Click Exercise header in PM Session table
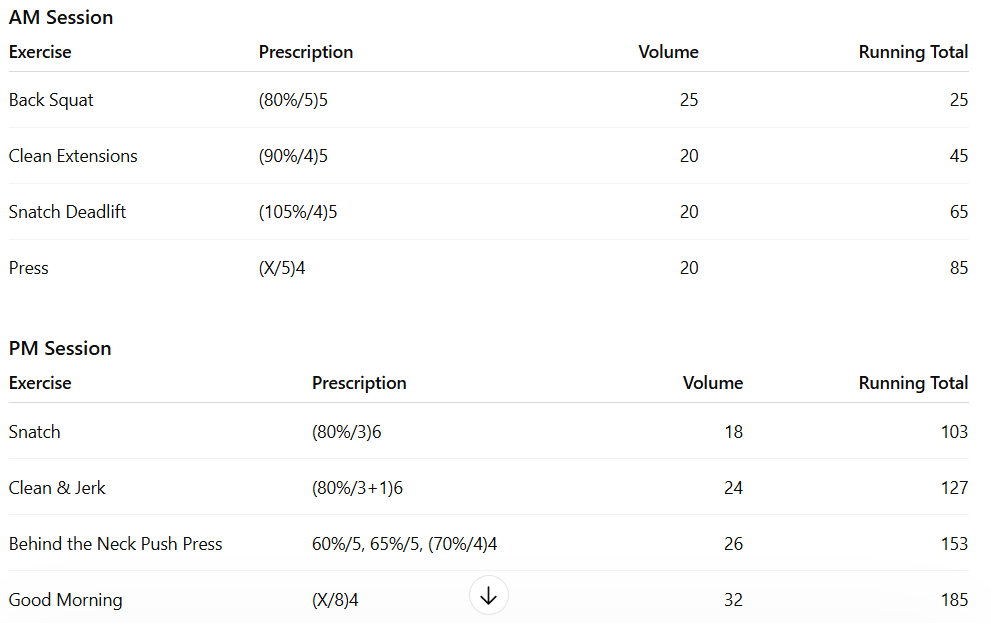 pos(40,383)
